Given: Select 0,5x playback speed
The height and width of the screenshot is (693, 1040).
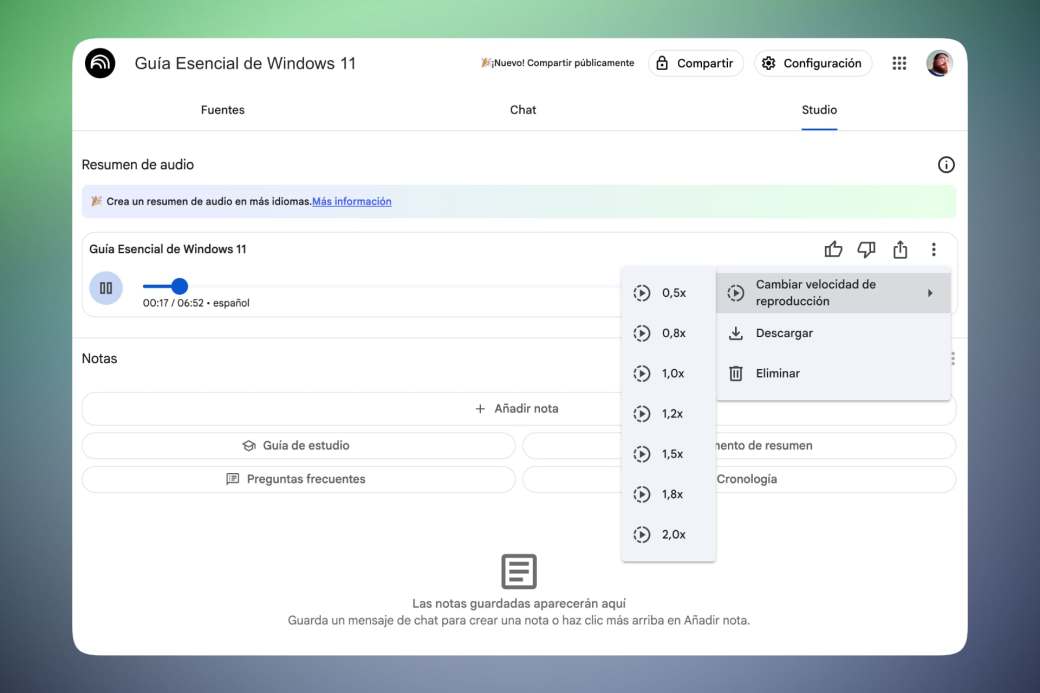Looking at the screenshot, I should [668, 292].
